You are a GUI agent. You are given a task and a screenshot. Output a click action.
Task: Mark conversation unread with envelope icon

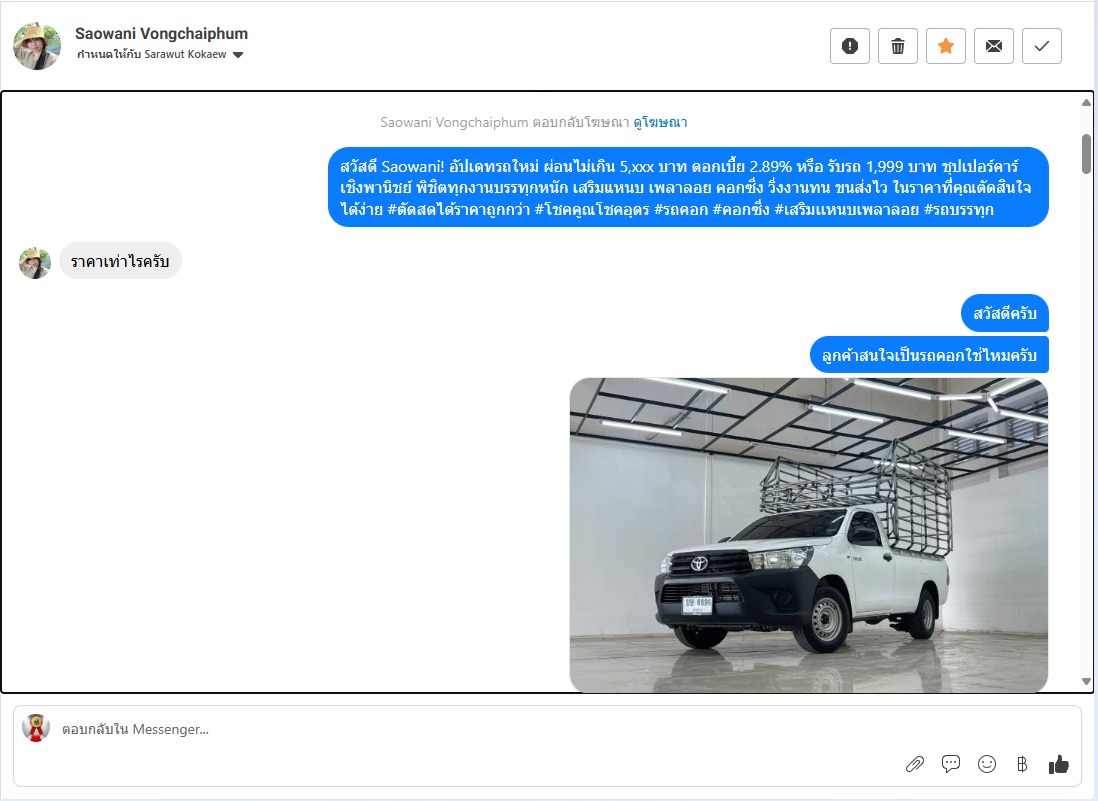(x=994, y=46)
